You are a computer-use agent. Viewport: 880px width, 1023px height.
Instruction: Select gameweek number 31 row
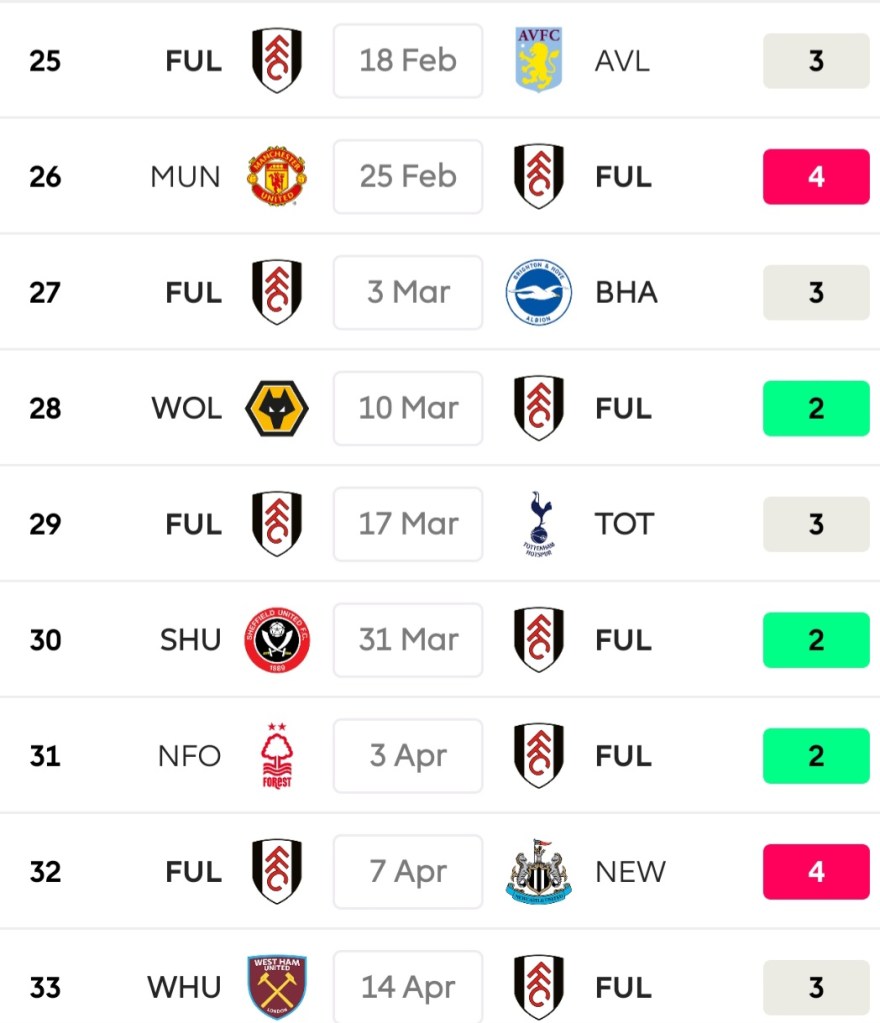coord(45,756)
